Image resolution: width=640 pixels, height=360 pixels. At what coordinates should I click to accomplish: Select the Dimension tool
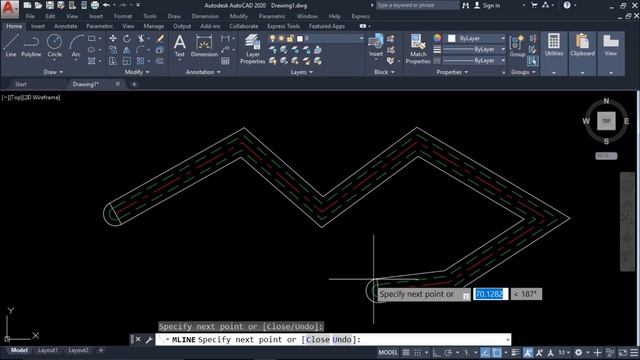[x=204, y=45]
